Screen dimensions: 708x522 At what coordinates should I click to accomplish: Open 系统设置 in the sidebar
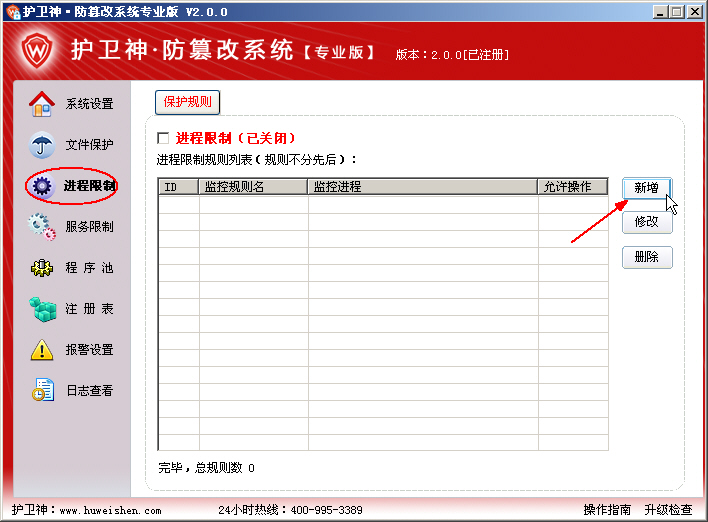[89, 104]
